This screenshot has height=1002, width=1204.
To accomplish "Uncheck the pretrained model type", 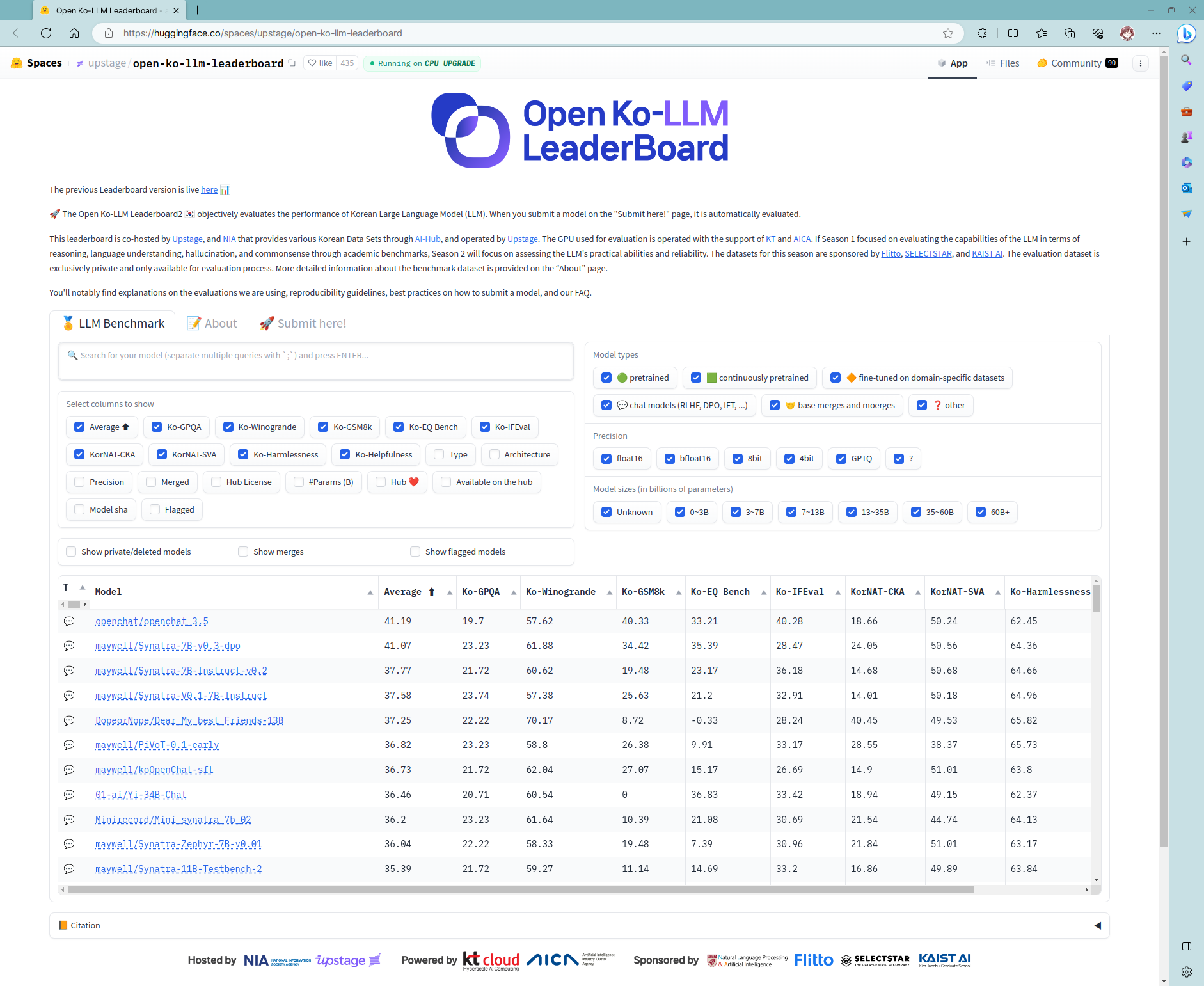I will point(606,378).
